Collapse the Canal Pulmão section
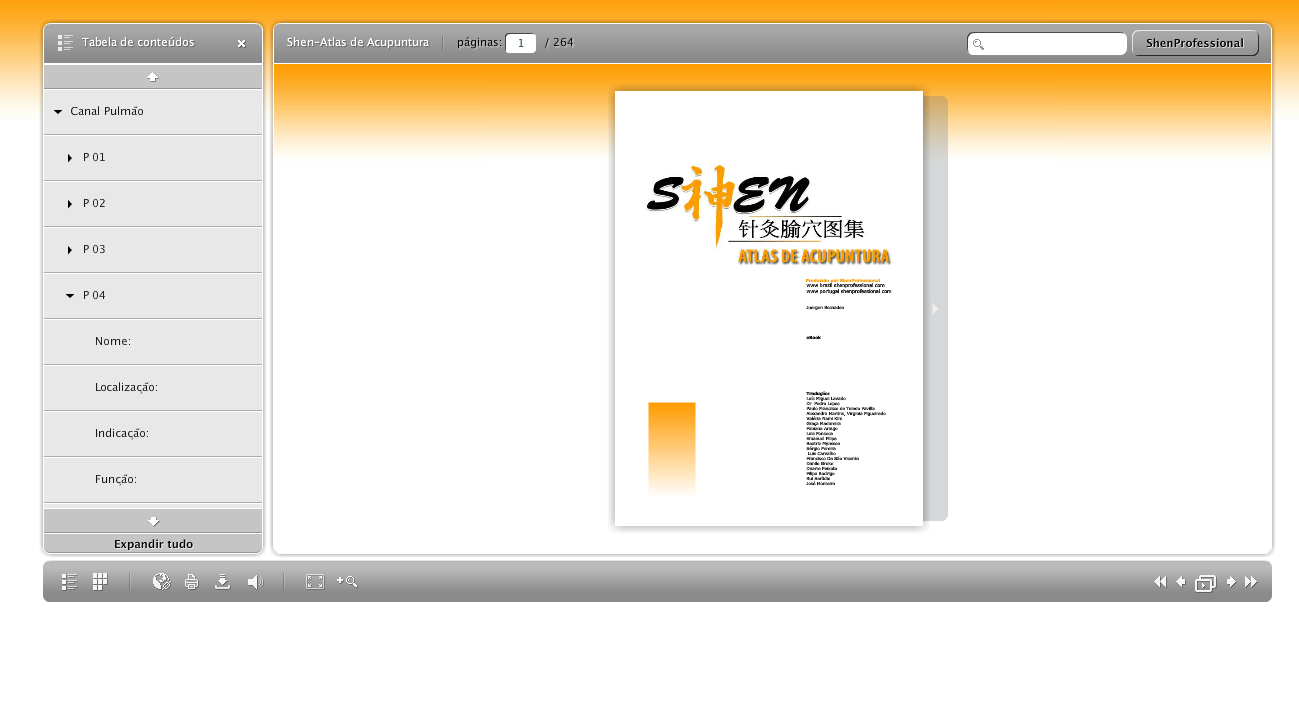The image size is (1299, 726). (x=57, y=111)
